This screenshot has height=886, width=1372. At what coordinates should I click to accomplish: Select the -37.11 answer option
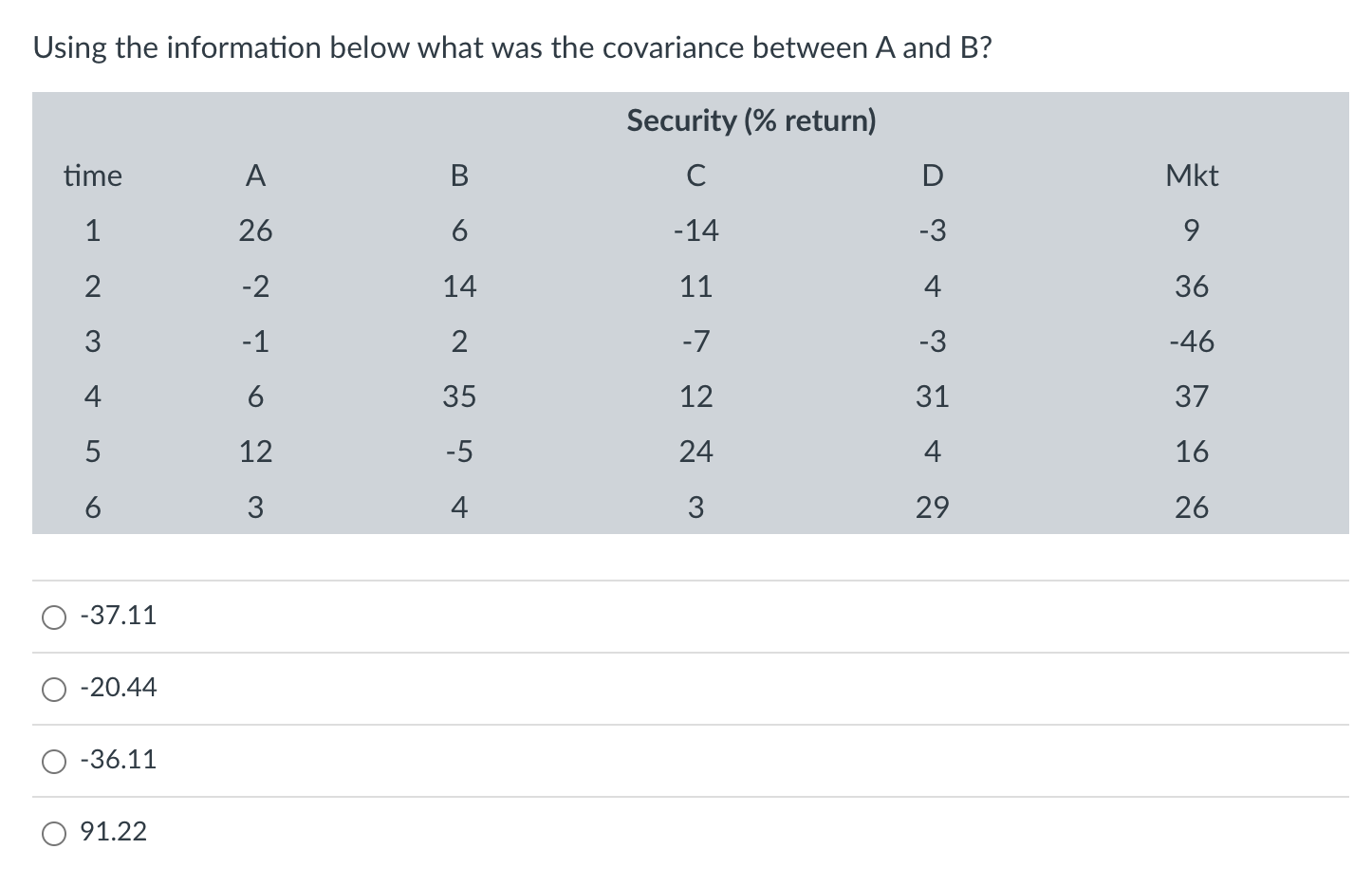point(54,617)
